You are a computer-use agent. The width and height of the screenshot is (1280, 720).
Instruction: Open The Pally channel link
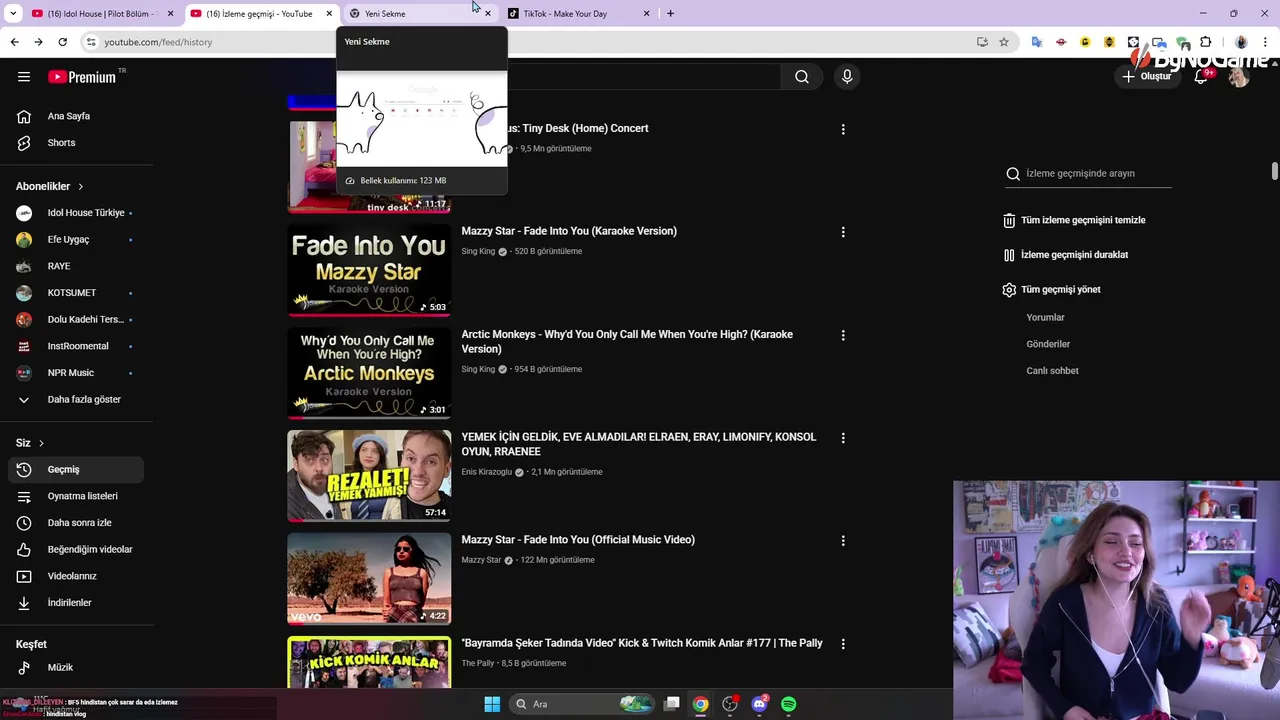coord(478,663)
